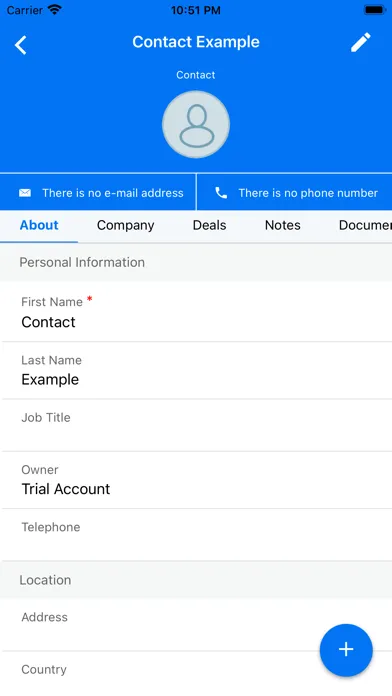This screenshot has height=696, width=392.
Task: Tap the 'Contact Example' page title
Action: 196,42
